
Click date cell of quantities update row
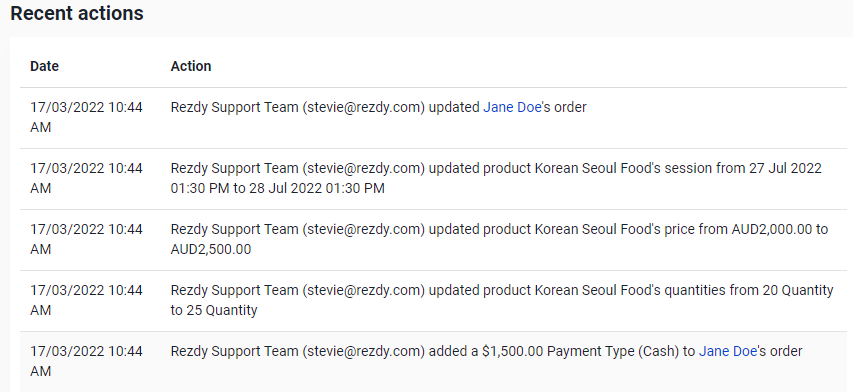tap(86, 300)
